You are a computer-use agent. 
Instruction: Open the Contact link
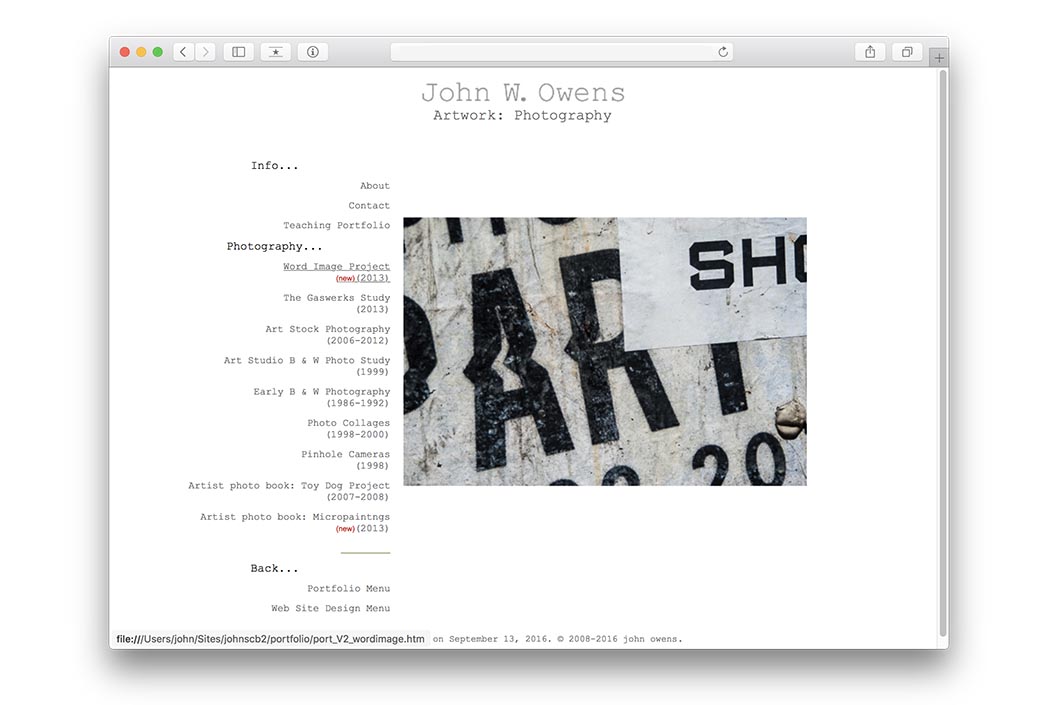click(x=369, y=205)
